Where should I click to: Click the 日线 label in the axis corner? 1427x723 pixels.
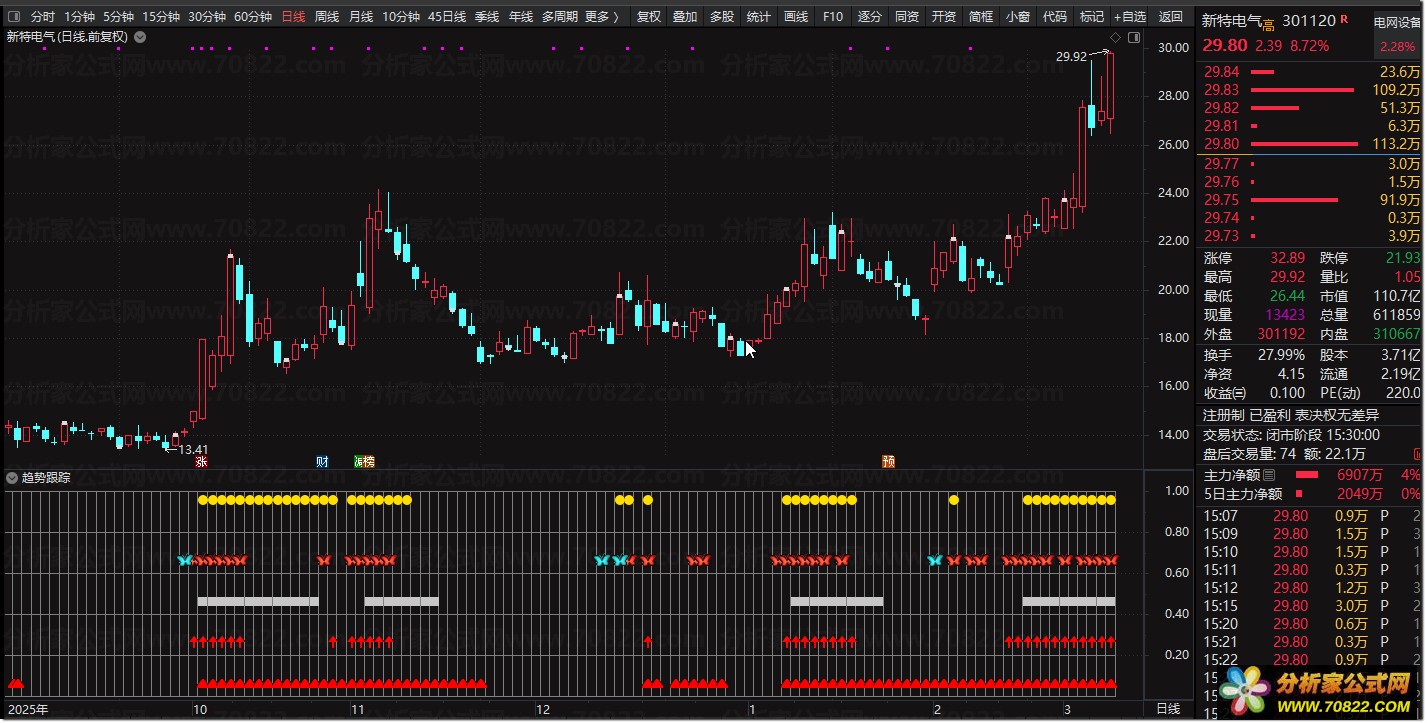1168,709
